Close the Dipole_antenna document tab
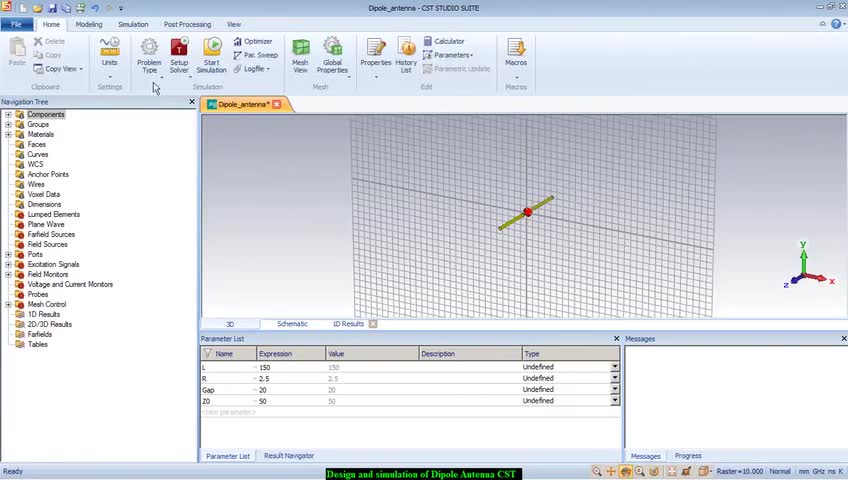The image size is (848, 480). 276,104
